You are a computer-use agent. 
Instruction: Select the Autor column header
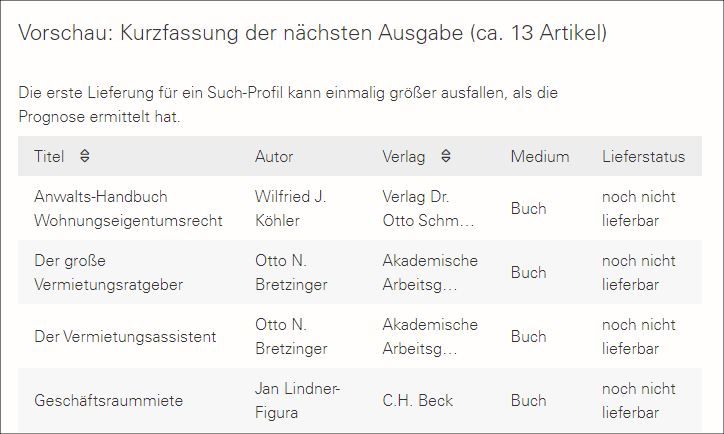[x=274, y=156]
